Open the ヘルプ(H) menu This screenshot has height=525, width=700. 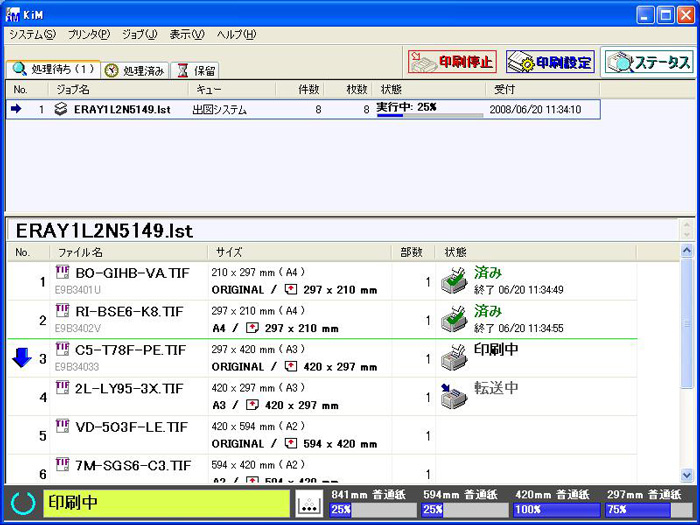[x=236, y=34]
